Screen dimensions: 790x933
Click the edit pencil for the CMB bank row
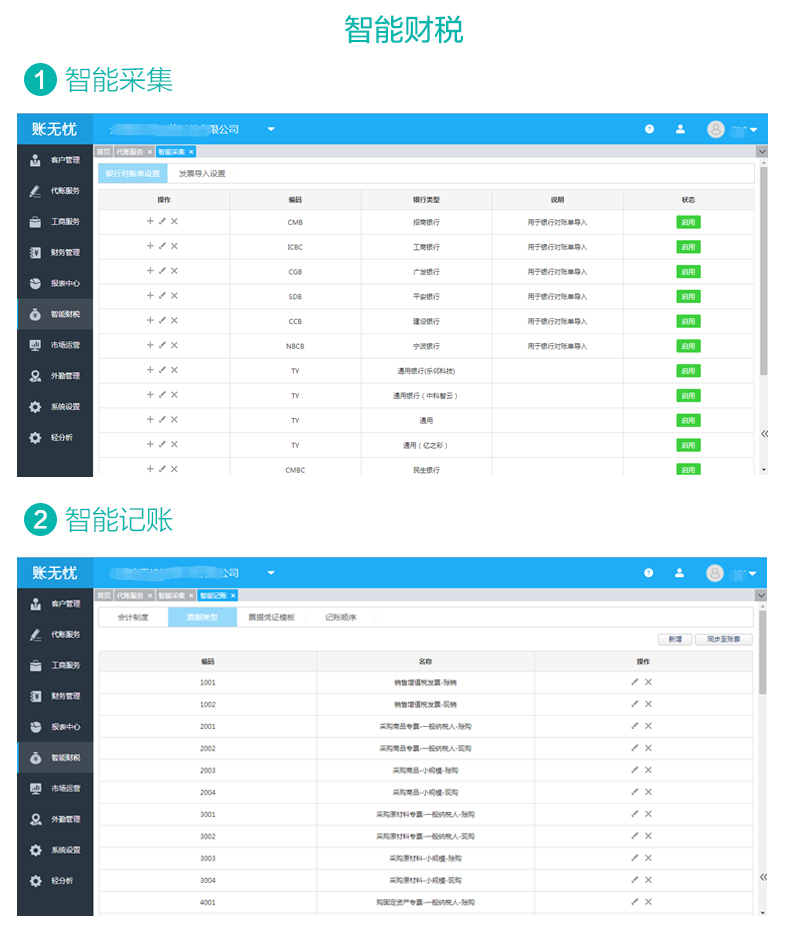(x=162, y=221)
